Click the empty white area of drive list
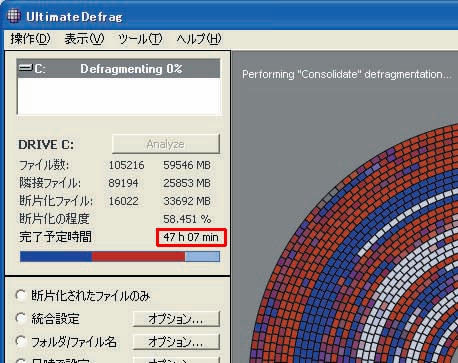Image resolution: width=458 pixels, height=363 pixels. pyautogui.click(x=119, y=96)
